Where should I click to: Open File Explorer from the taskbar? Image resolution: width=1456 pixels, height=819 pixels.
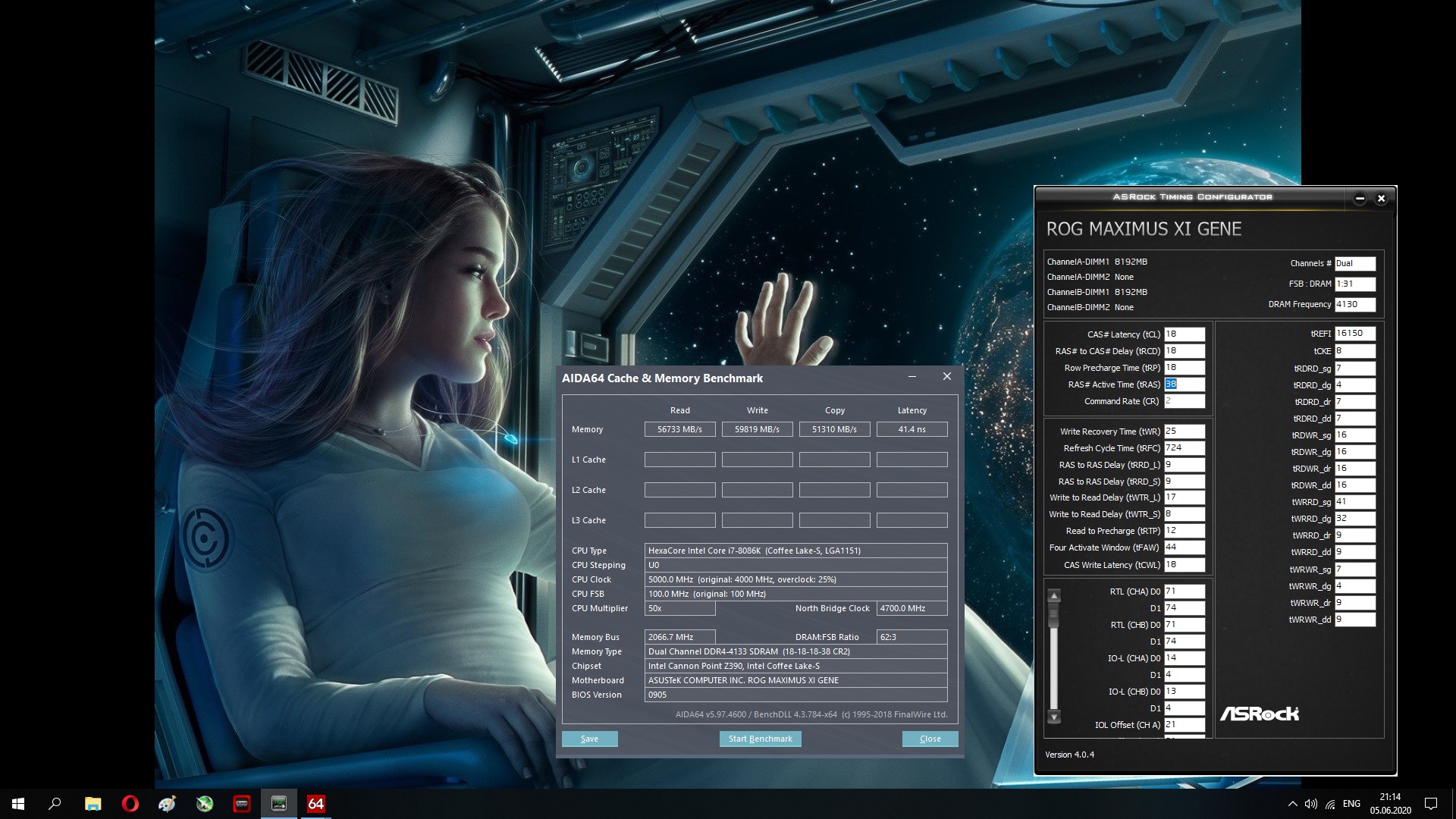point(93,804)
